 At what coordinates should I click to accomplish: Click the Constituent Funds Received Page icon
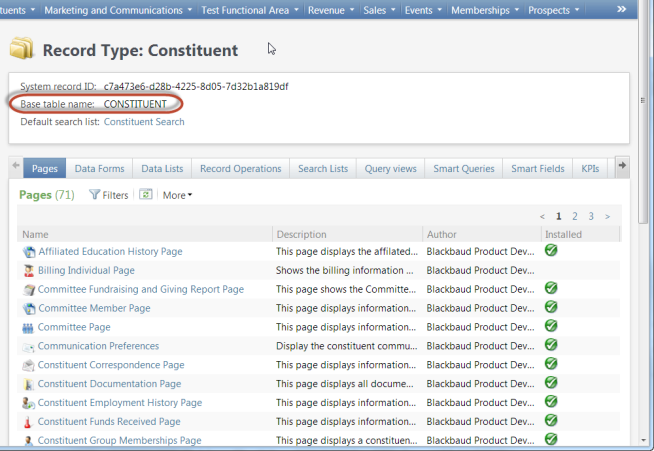click(29, 422)
